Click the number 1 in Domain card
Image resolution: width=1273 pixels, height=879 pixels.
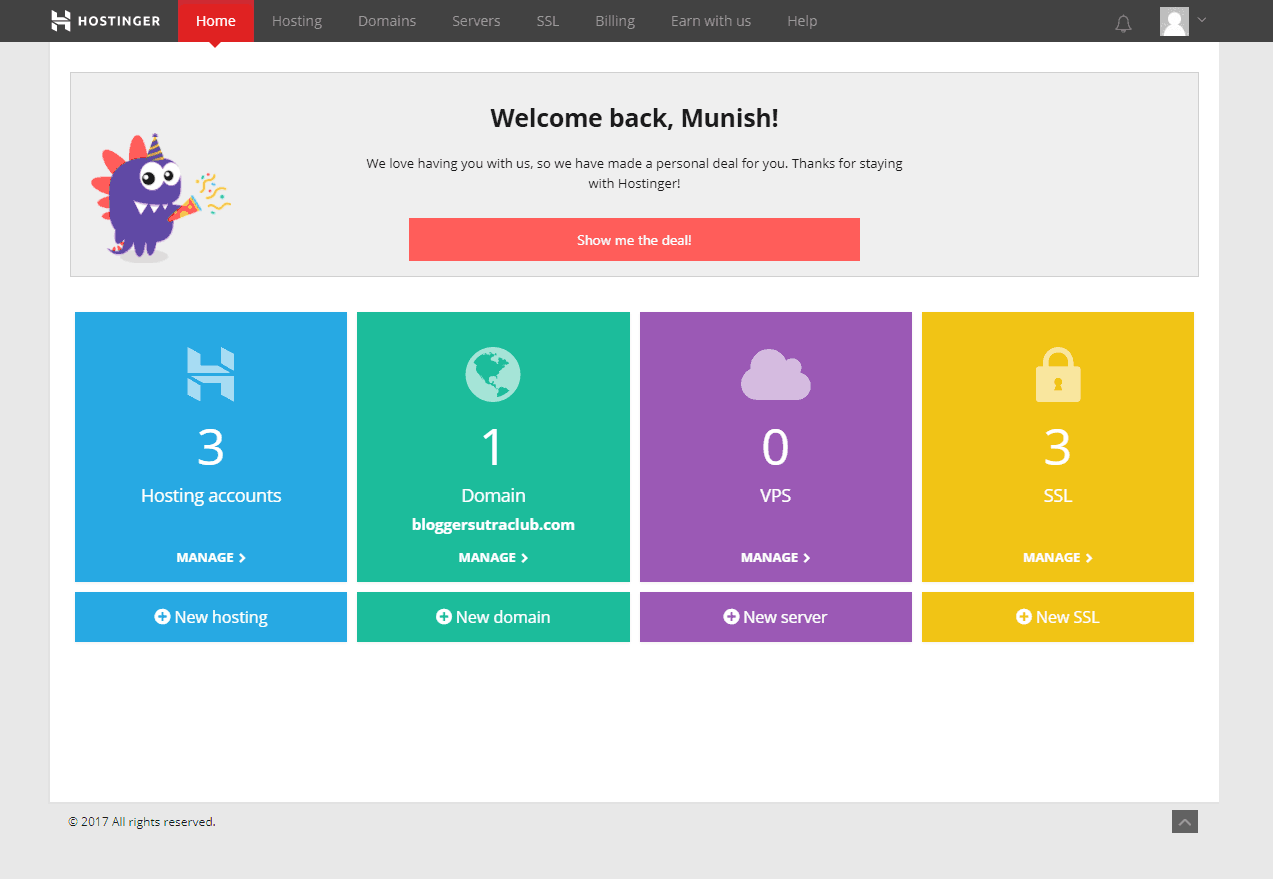click(492, 447)
